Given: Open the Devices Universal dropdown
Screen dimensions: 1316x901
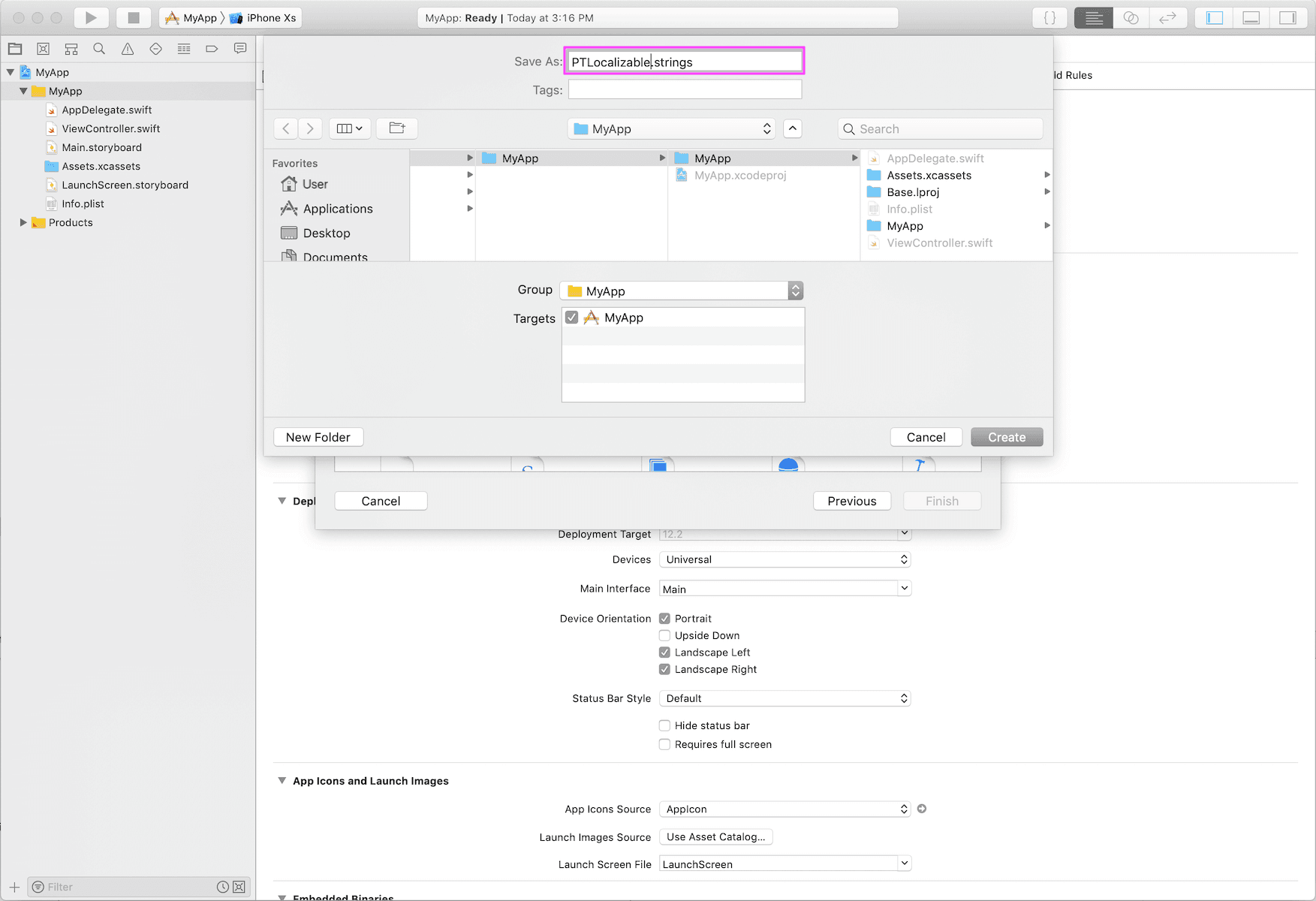Looking at the screenshot, I should click(784, 559).
